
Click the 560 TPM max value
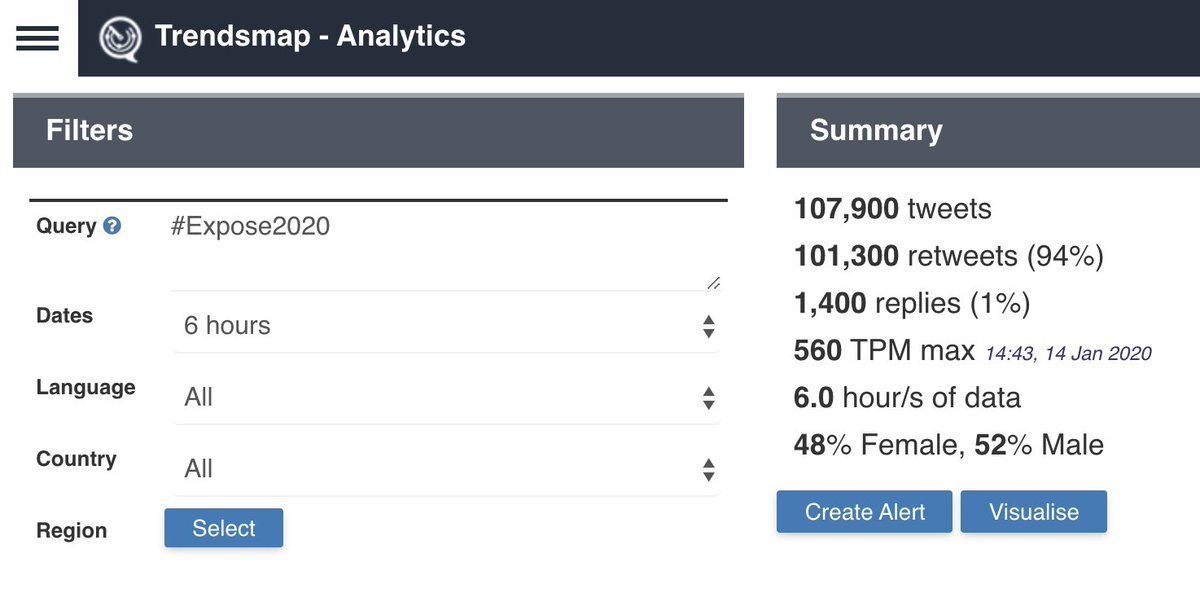884,351
